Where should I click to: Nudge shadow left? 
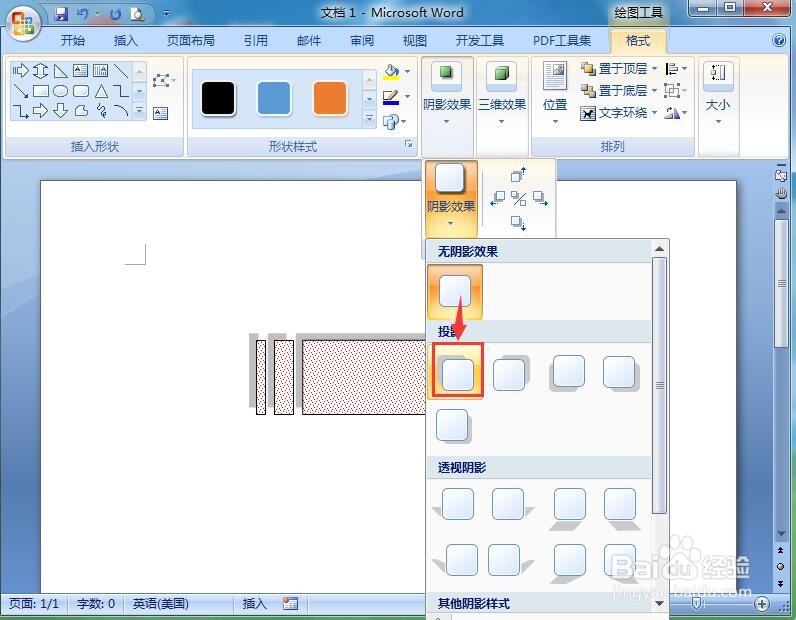(x=497, y=199)
